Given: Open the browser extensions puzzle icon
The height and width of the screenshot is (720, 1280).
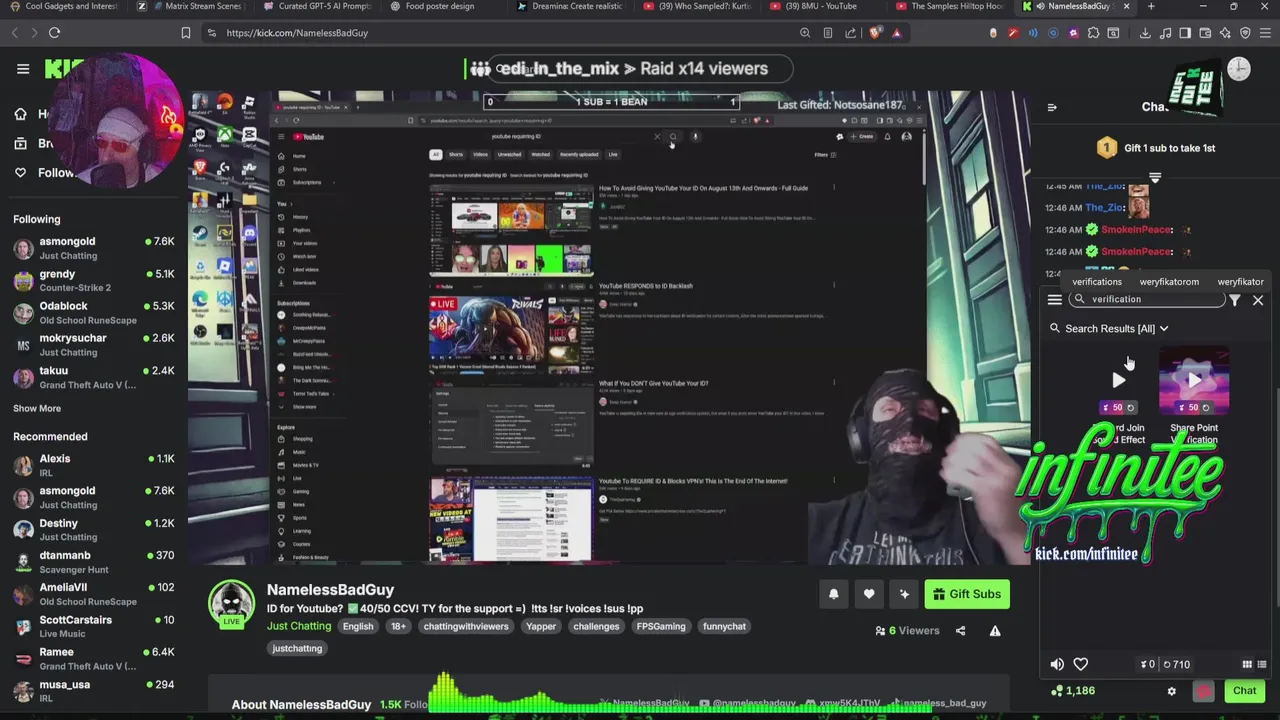Looking at the screenshot, I should click(1093, 33).
